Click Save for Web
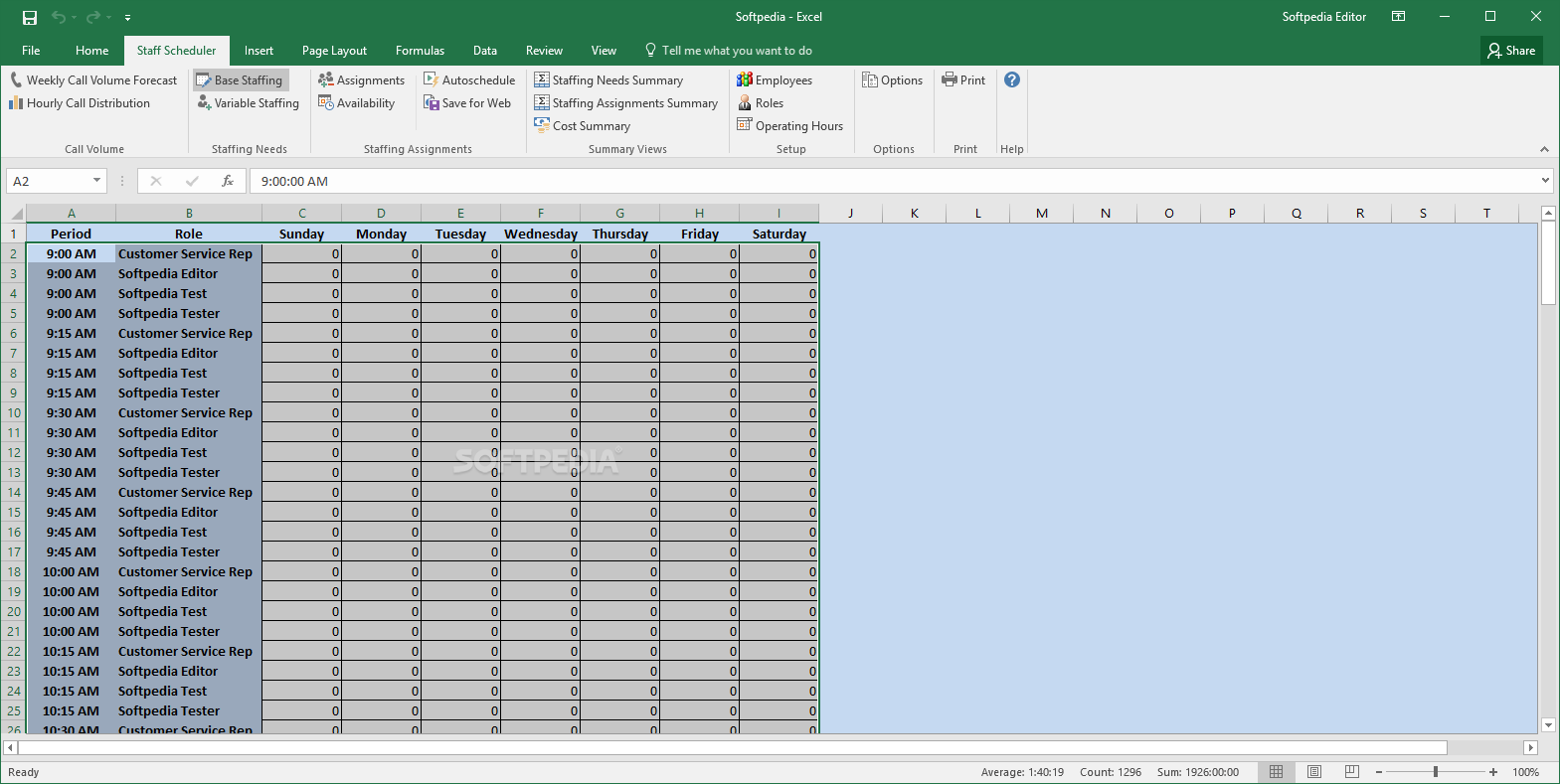The width and height of the screenshot is (1560, 784). (x=467, y=103)
